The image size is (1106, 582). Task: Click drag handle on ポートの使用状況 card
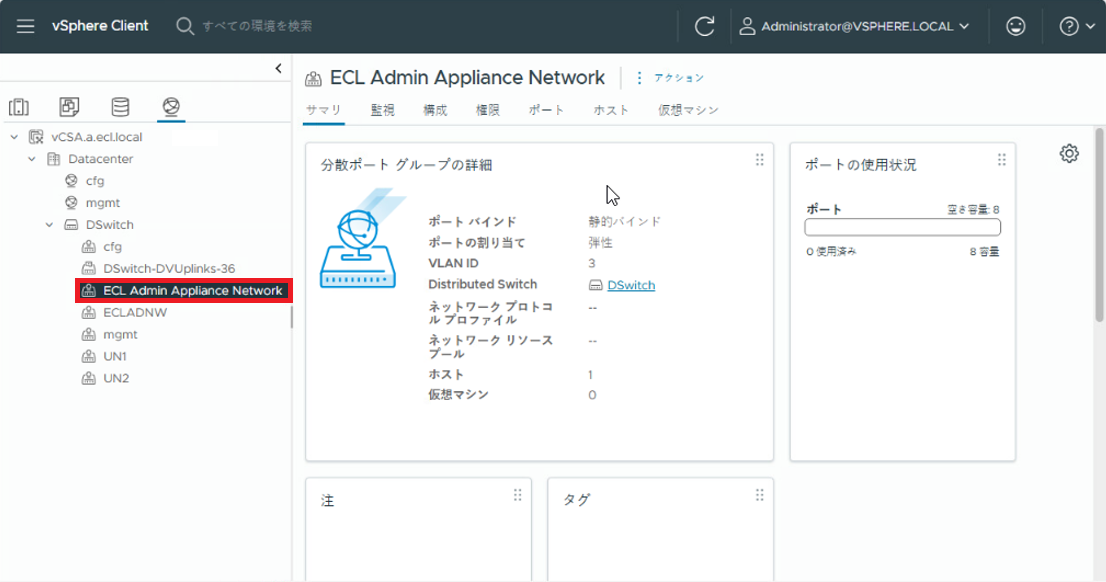click(1002, 160)
